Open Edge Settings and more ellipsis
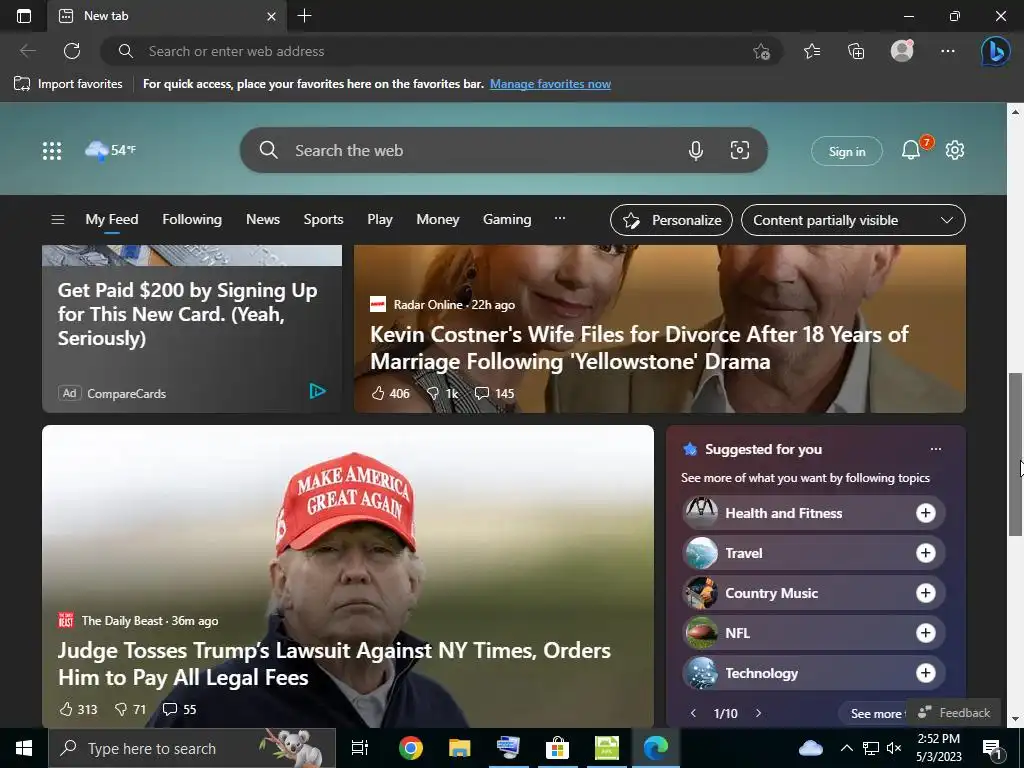Screen dimensions: 1024x768 pos(948,51)
